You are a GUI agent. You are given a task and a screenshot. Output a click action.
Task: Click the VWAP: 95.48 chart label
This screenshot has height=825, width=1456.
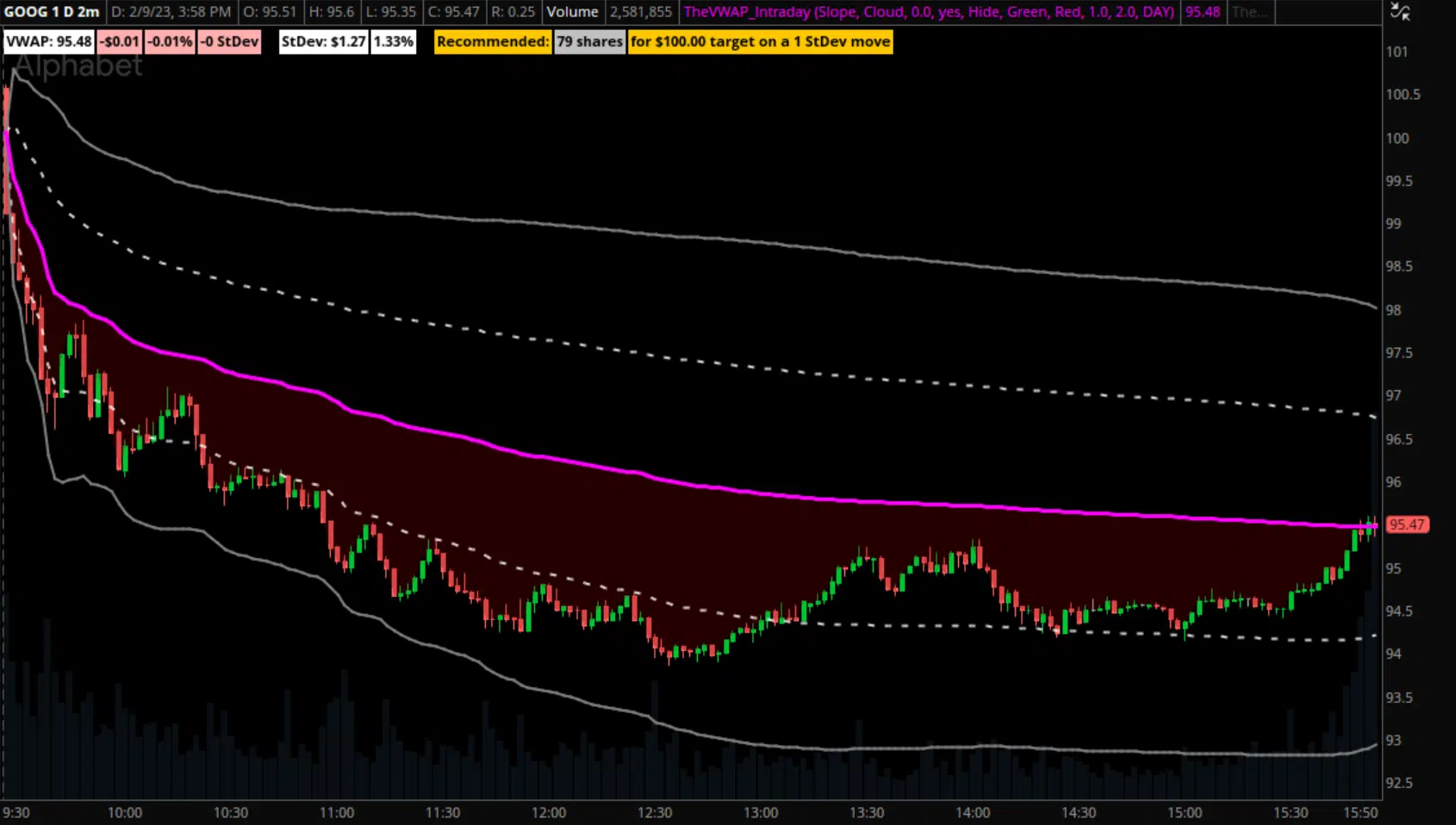(49, 41)
